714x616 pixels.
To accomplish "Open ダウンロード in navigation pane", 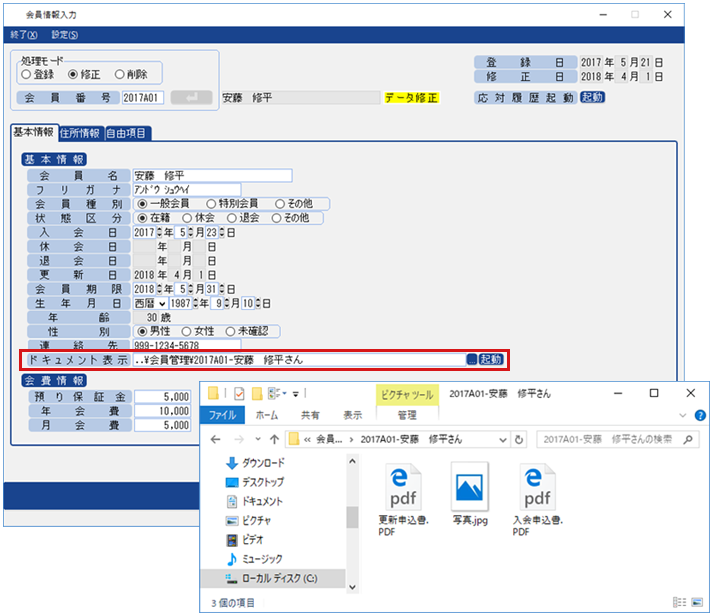I will [x=256, y=463].
